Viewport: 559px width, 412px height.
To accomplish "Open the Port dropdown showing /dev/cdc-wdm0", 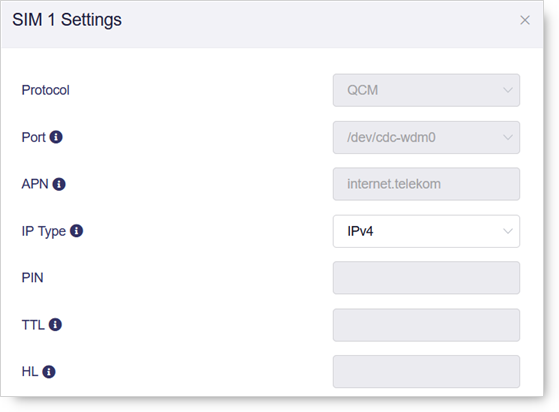I will pos(426,137).
